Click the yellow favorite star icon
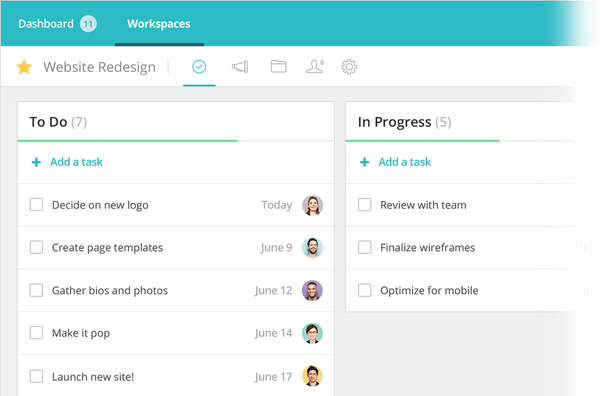Viewport: 600px width, 396px height. (x=24, y=67)
